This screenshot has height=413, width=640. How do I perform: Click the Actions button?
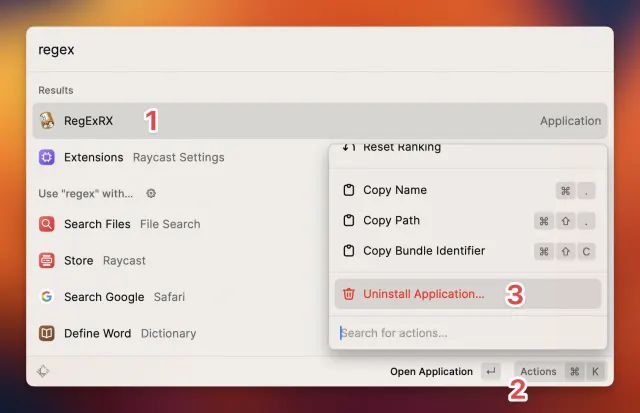pos(560,371)
